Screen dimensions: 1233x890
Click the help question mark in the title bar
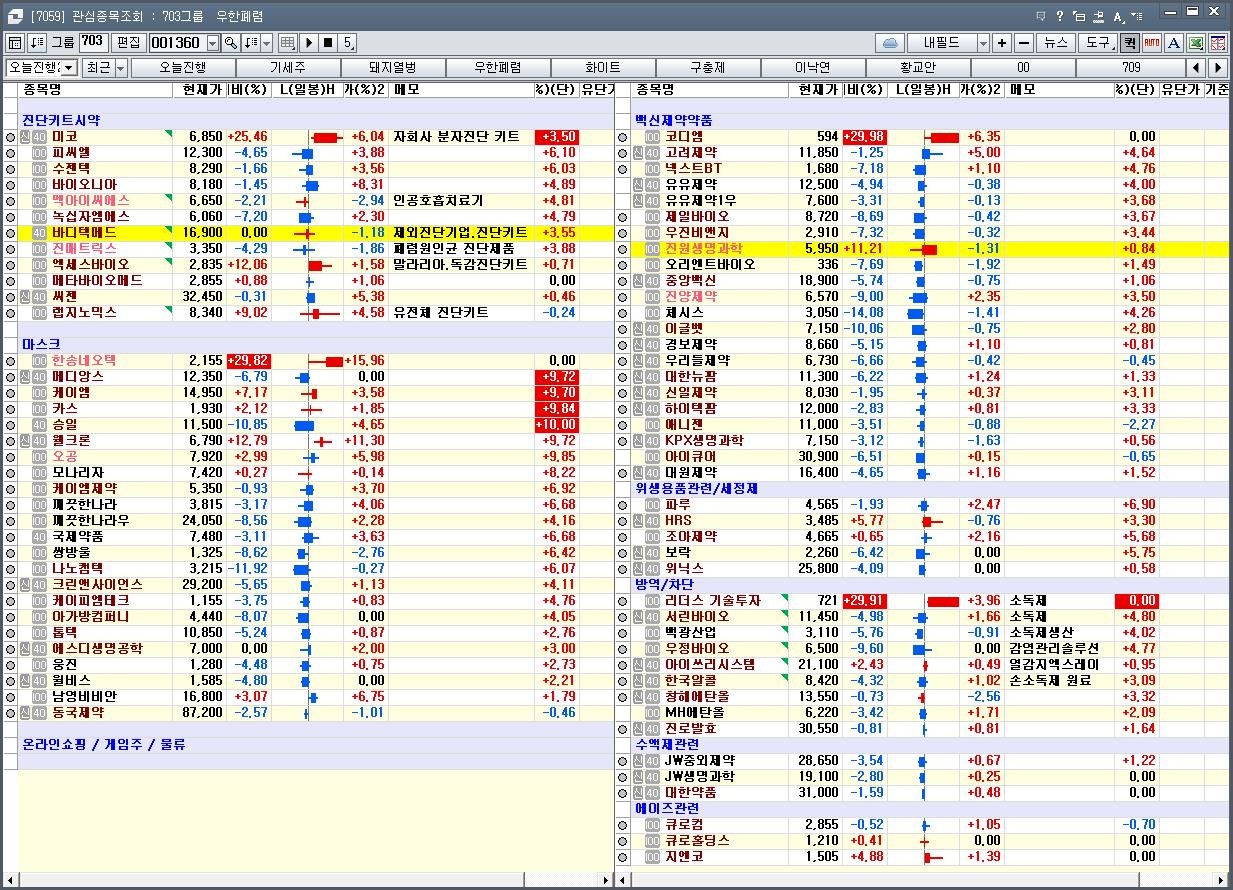[1060, 16]
